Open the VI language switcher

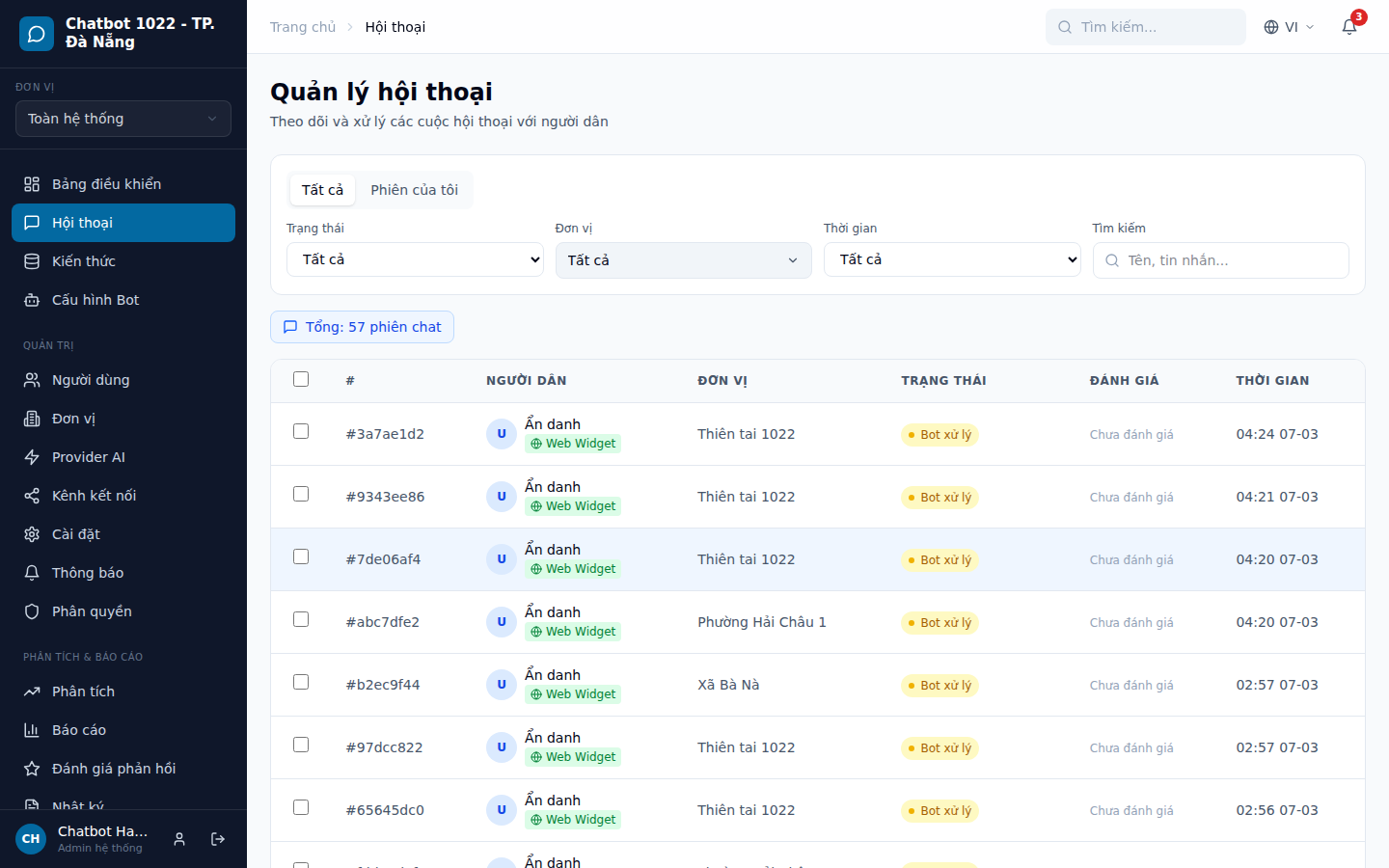pyautogui.click(x=1290, y=27)
